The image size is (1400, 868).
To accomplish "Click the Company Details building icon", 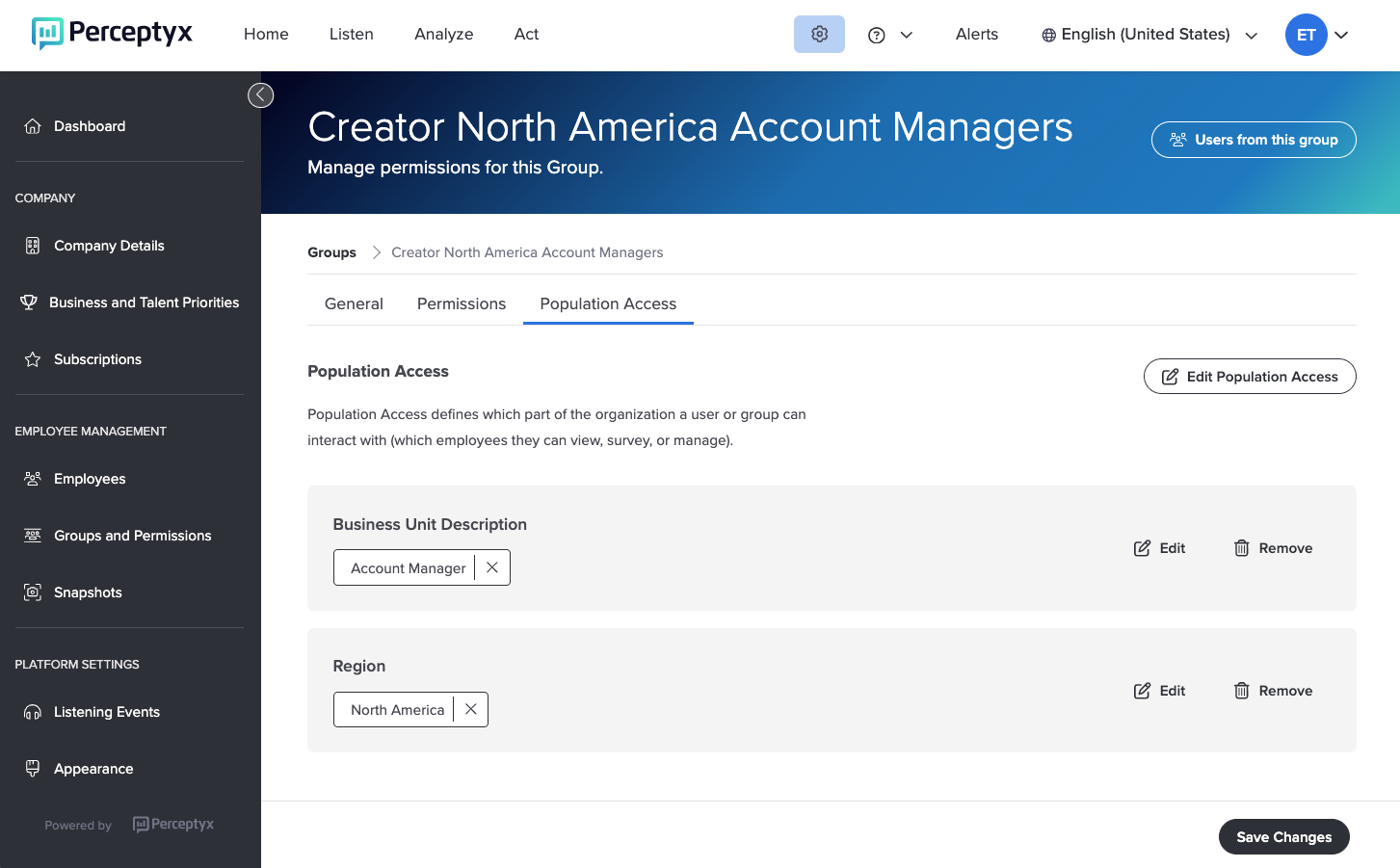I will click(33, 246).
